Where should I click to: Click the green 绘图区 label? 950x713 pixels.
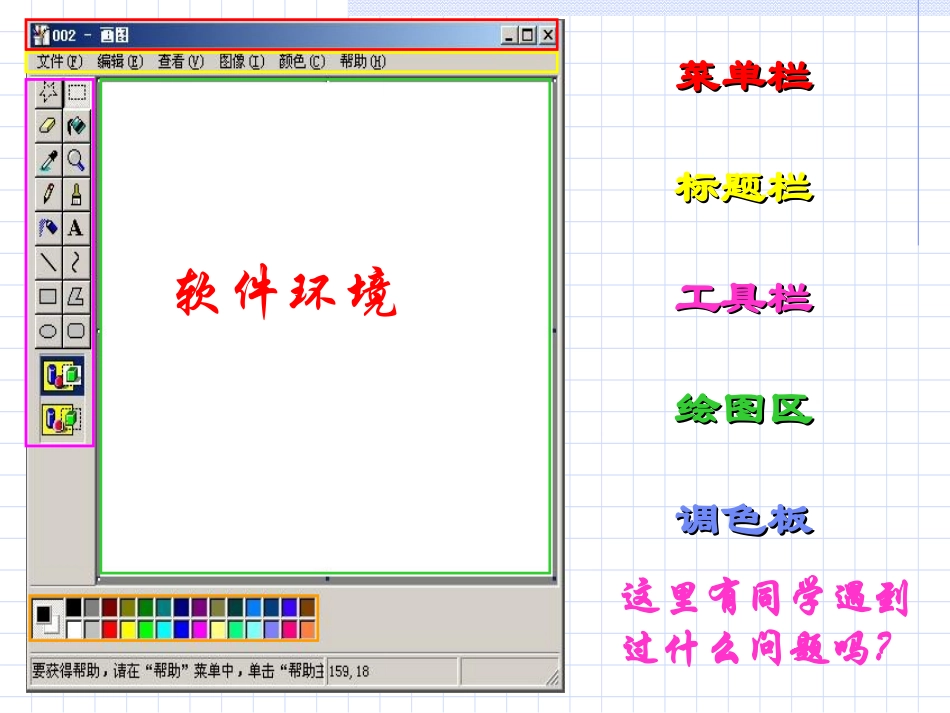point(745,410)
